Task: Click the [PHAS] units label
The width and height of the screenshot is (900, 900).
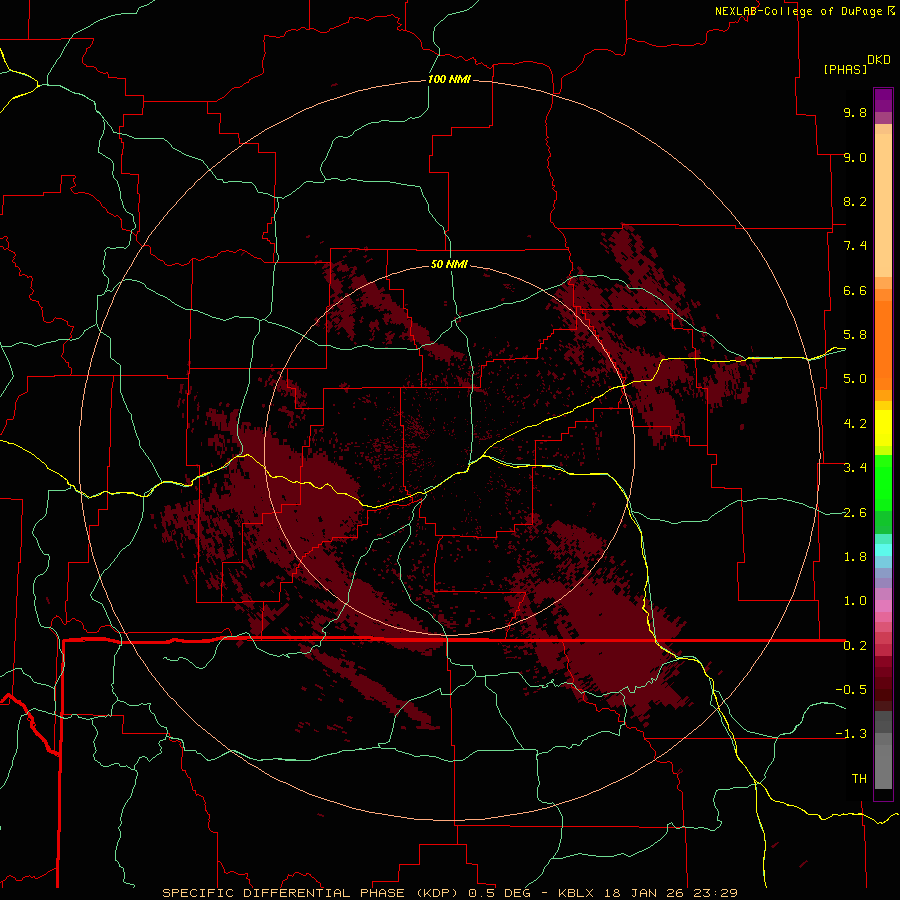Action: click(845, 69)
